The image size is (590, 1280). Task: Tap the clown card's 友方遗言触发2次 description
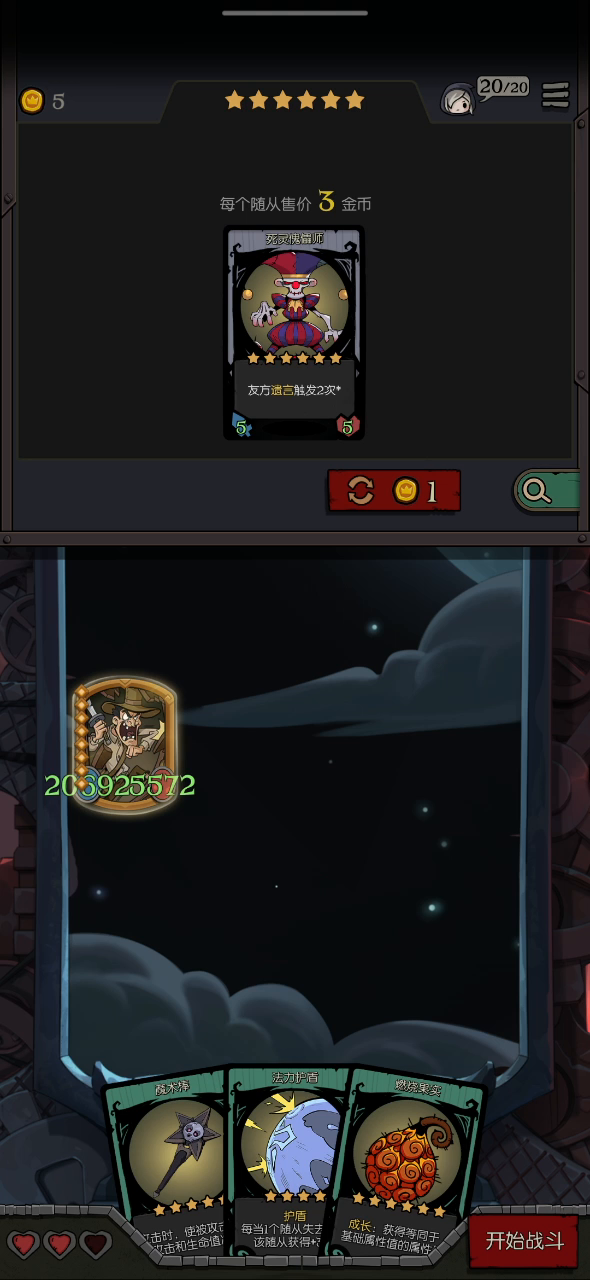(x=294, y=389)
